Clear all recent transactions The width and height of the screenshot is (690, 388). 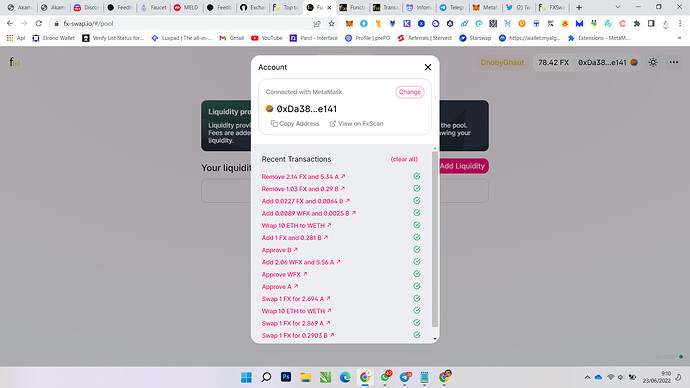click(x=404, y=159)
